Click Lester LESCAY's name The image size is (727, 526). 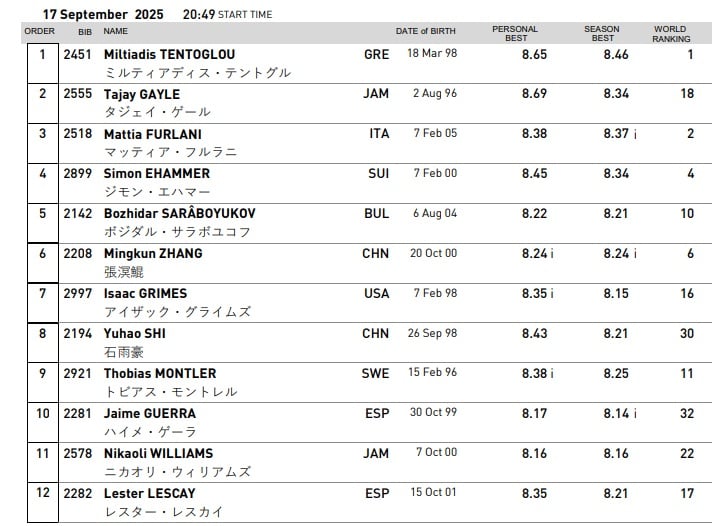(149, 494)
